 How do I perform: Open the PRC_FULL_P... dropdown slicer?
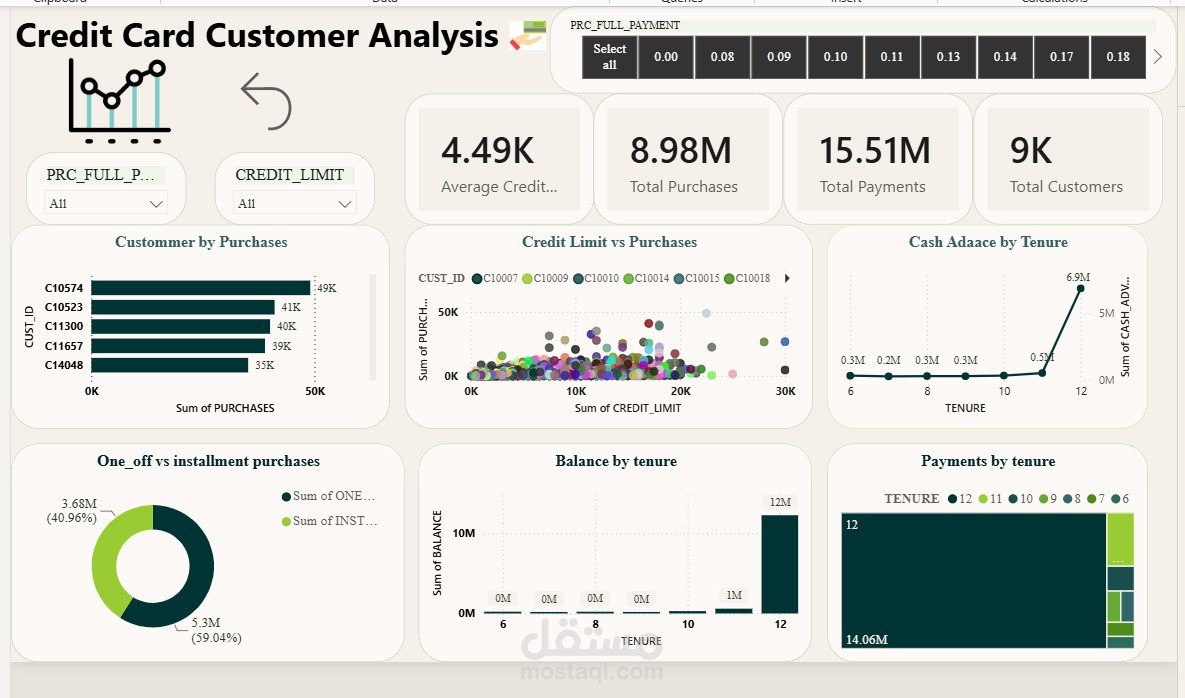point(106,203)
